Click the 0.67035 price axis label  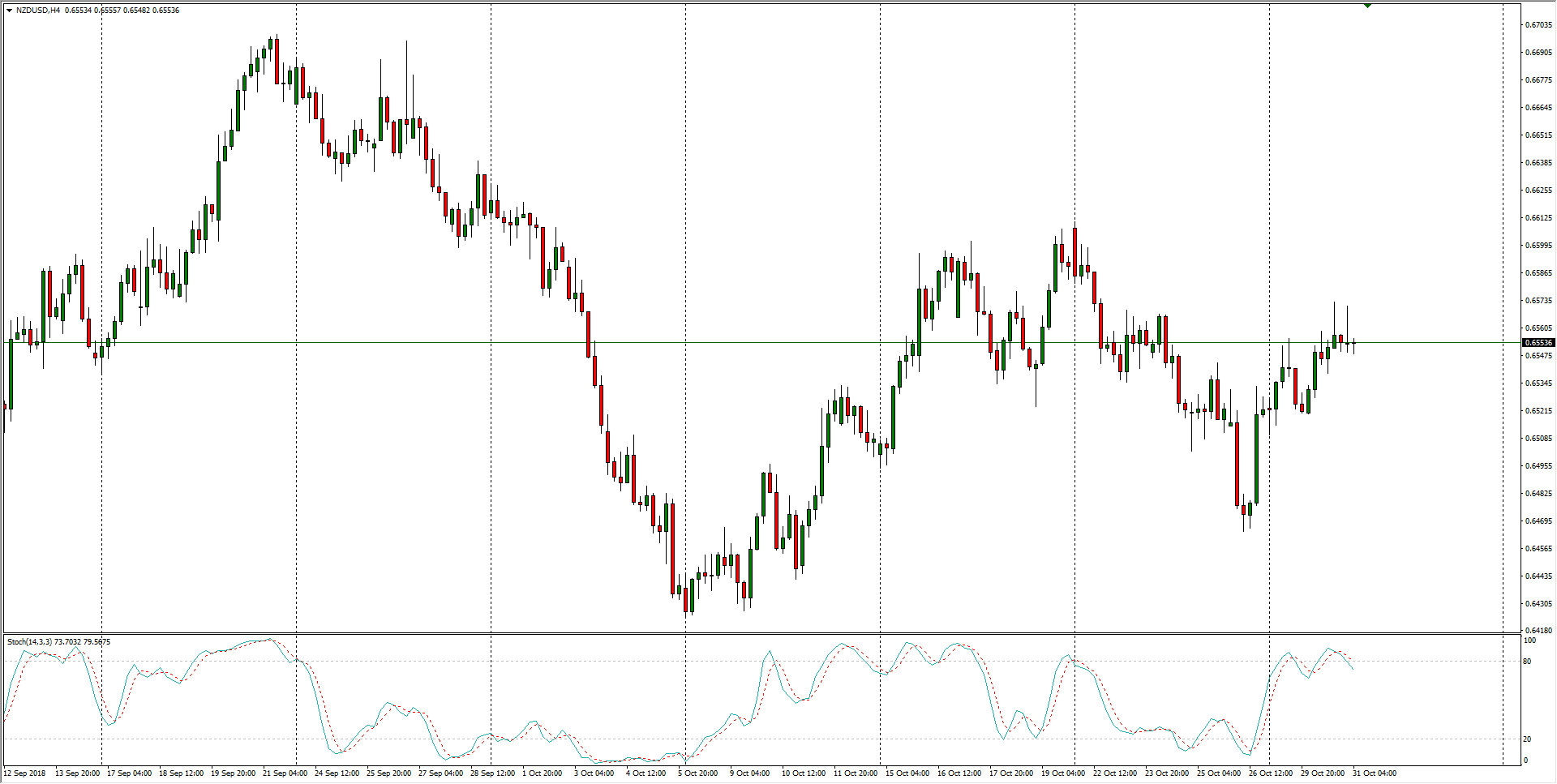(1538, 25)
